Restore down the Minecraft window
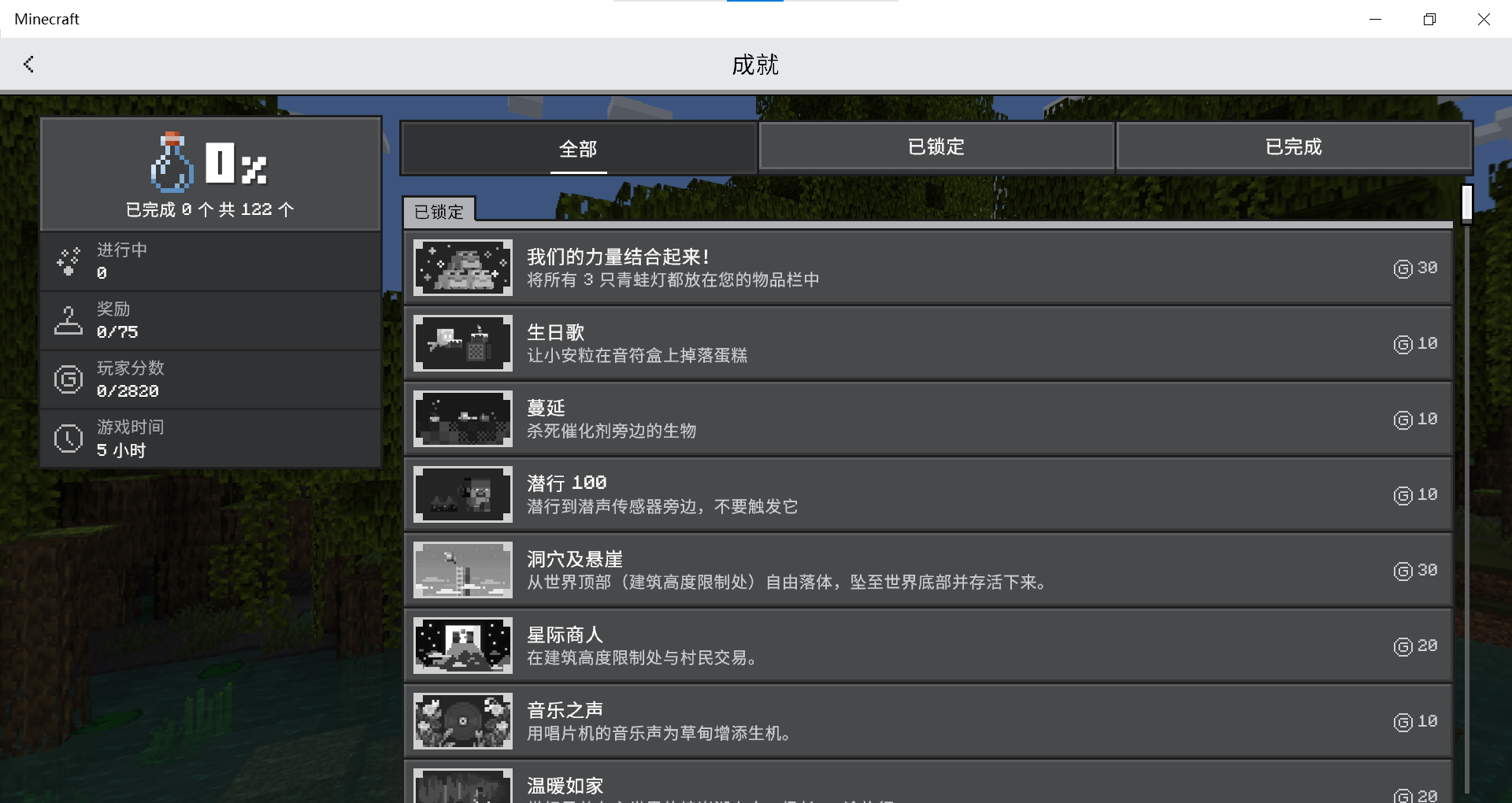Image resolution: width=1512 pixels, height=803 pixels. (x=1430, y=19)
